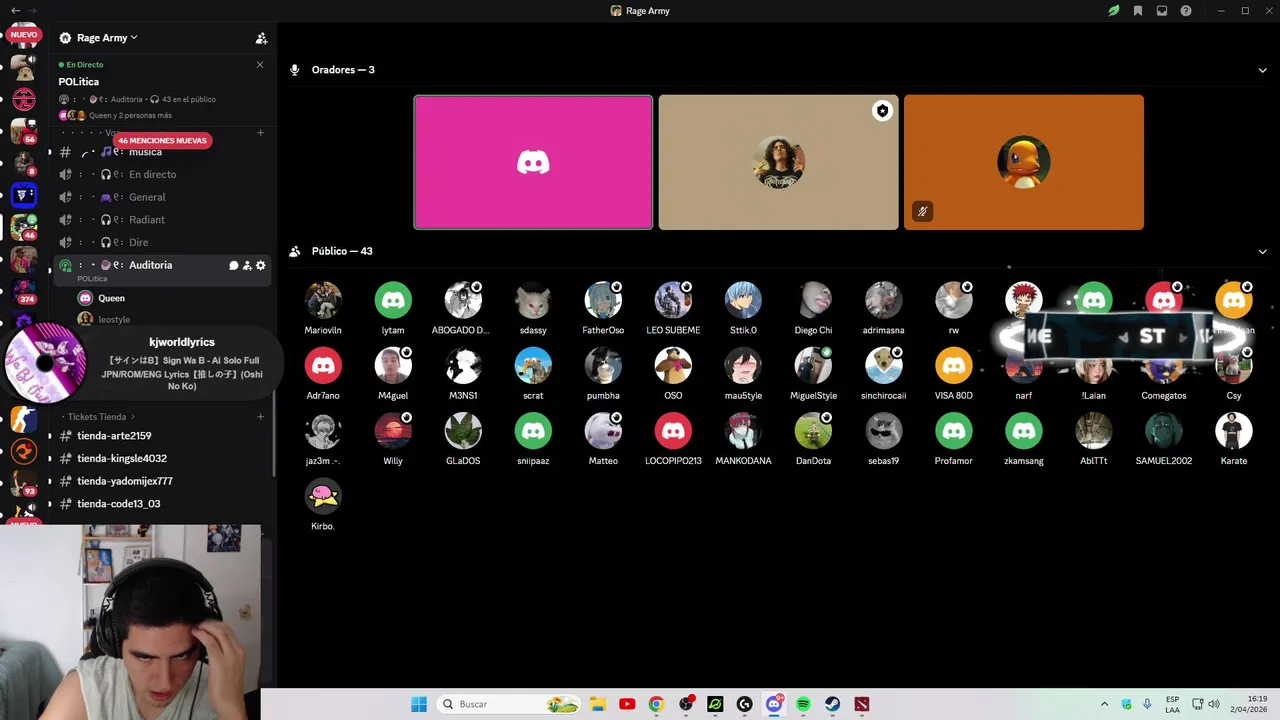This screenshot has width=1280, height=720.
Task: Click the Windows search box Buscar
Action: point(509,704)
